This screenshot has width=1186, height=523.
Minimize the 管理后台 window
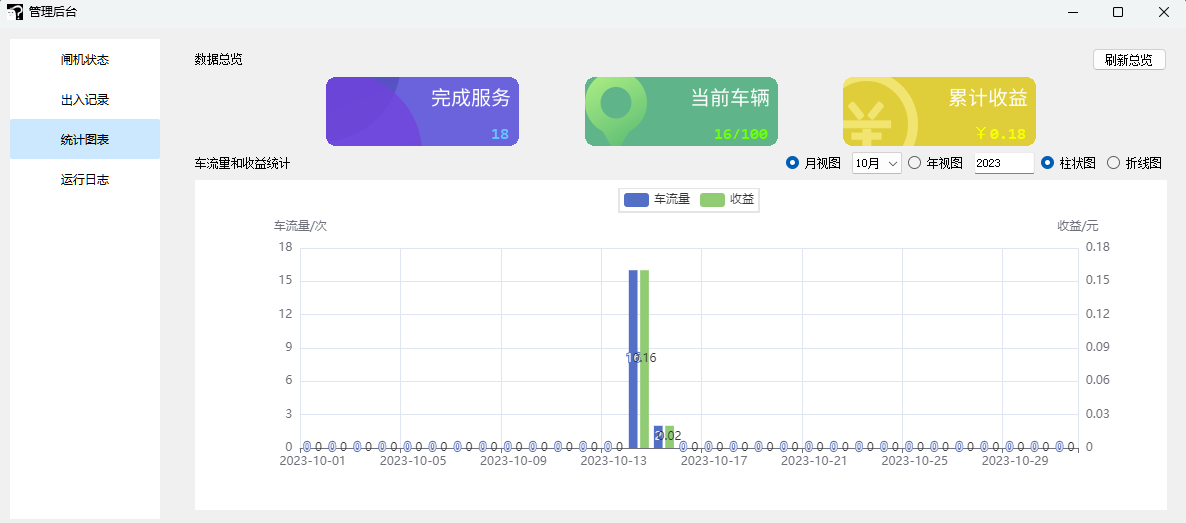(x=1072, y=12)
